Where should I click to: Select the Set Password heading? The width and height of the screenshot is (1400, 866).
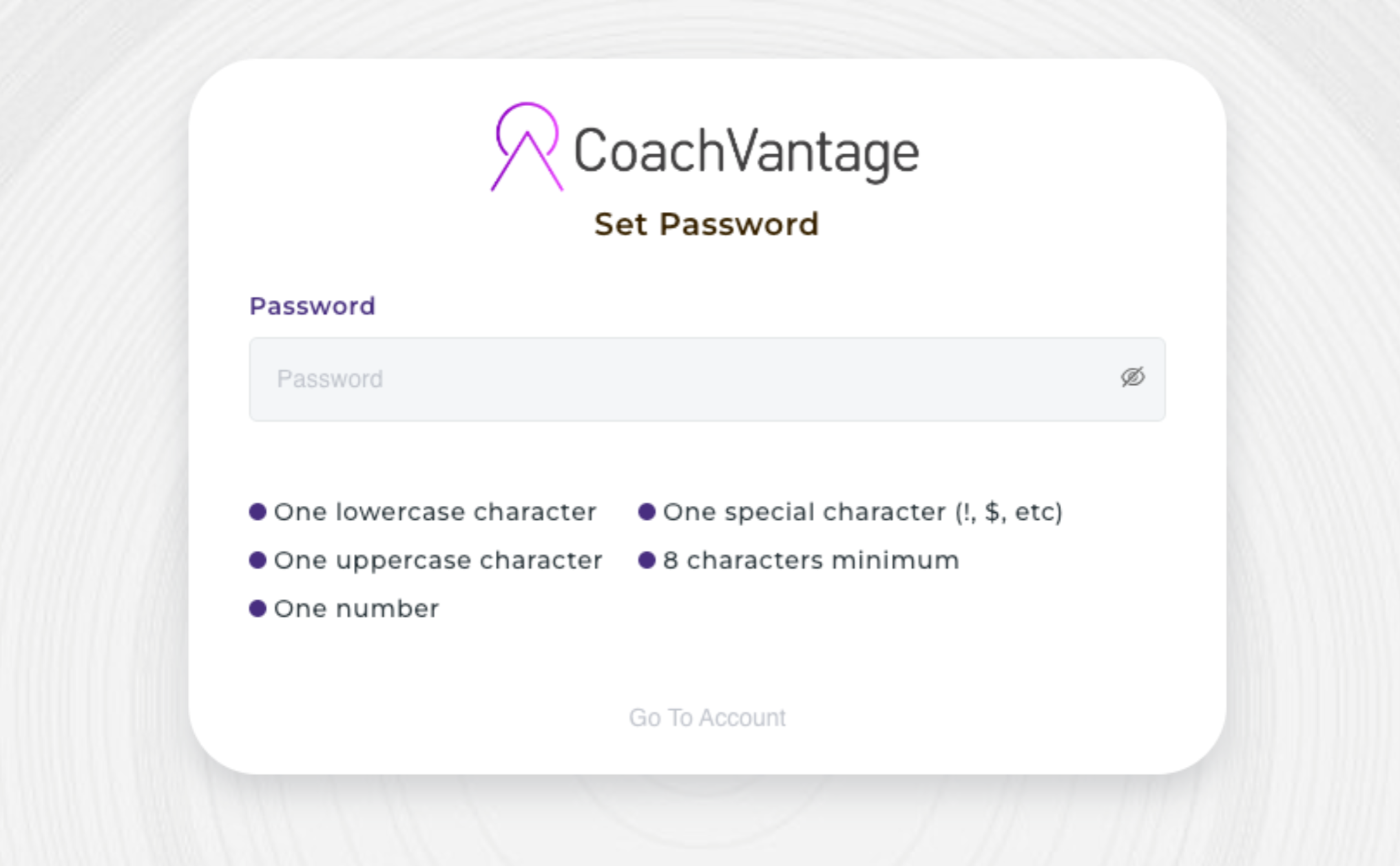(707, 224)
